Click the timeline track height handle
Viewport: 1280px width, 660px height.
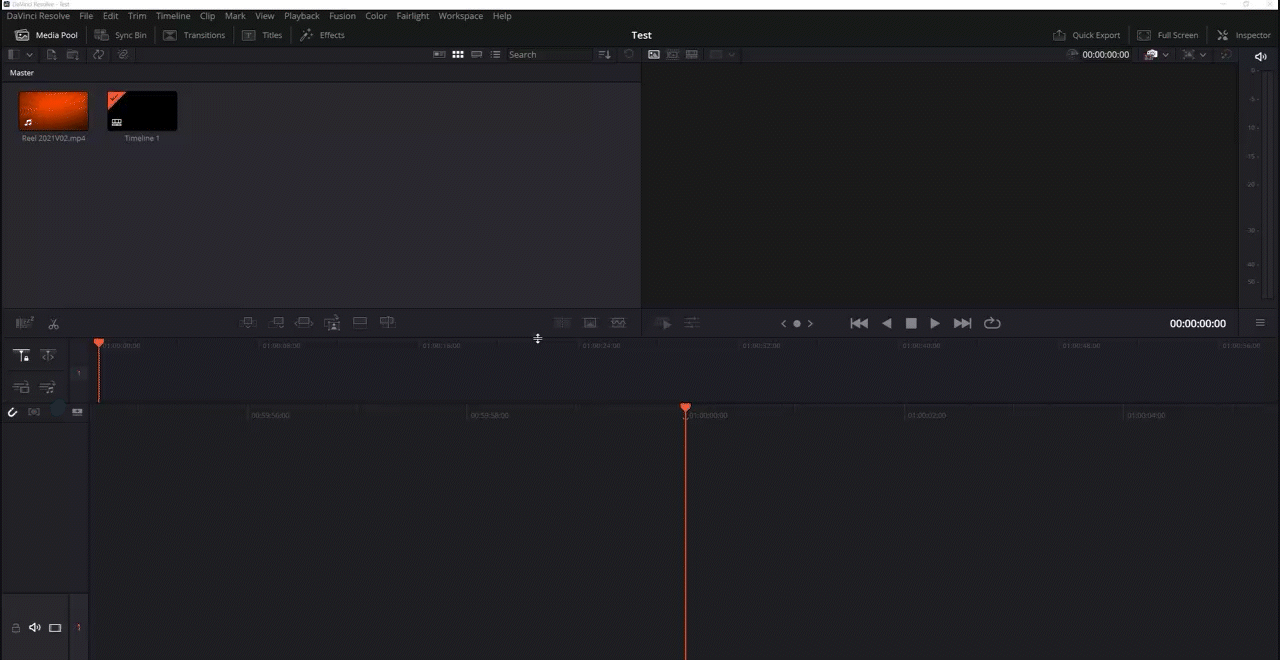(538, 339)
